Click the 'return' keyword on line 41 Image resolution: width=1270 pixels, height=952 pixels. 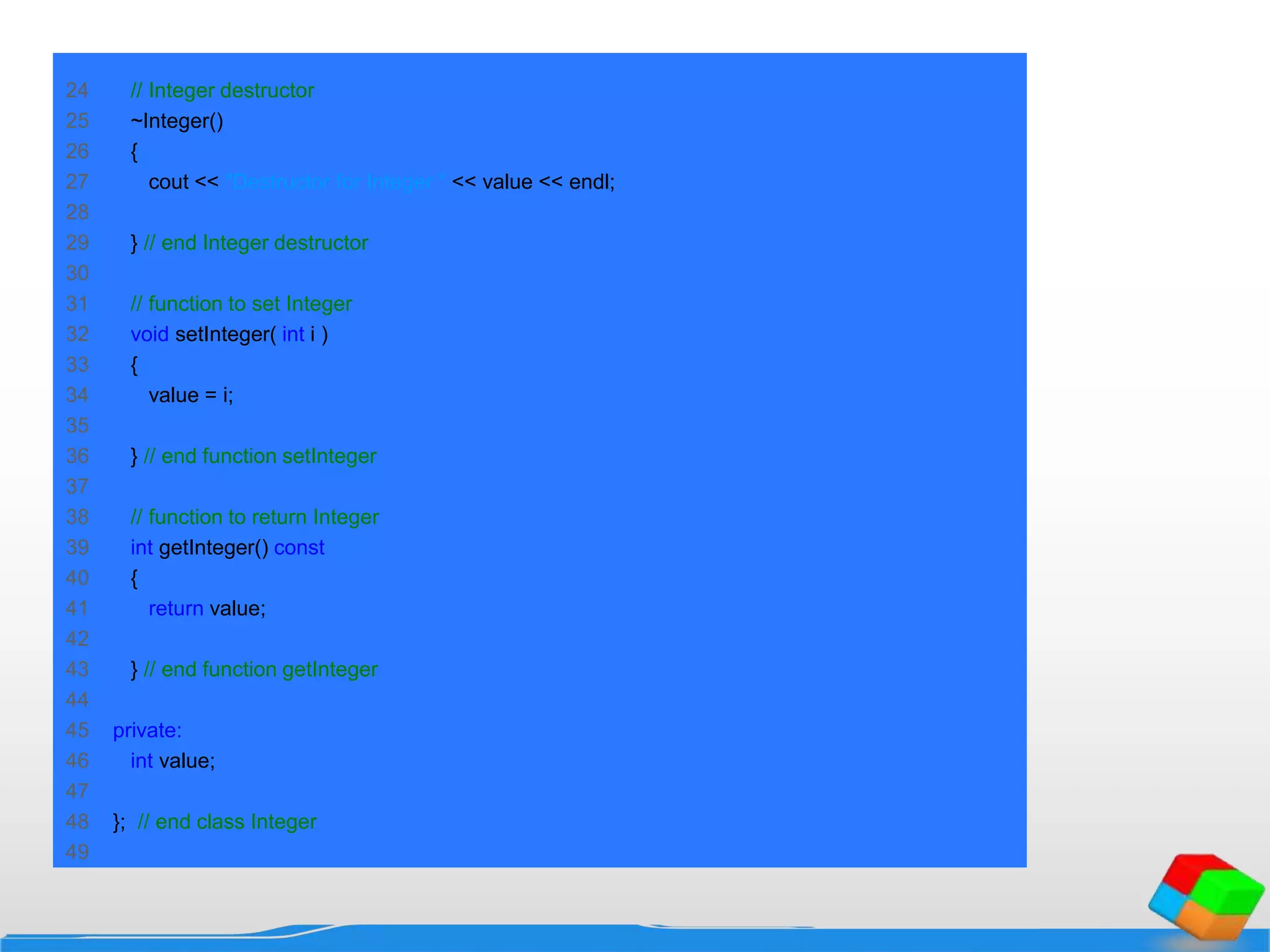[175, 609]
